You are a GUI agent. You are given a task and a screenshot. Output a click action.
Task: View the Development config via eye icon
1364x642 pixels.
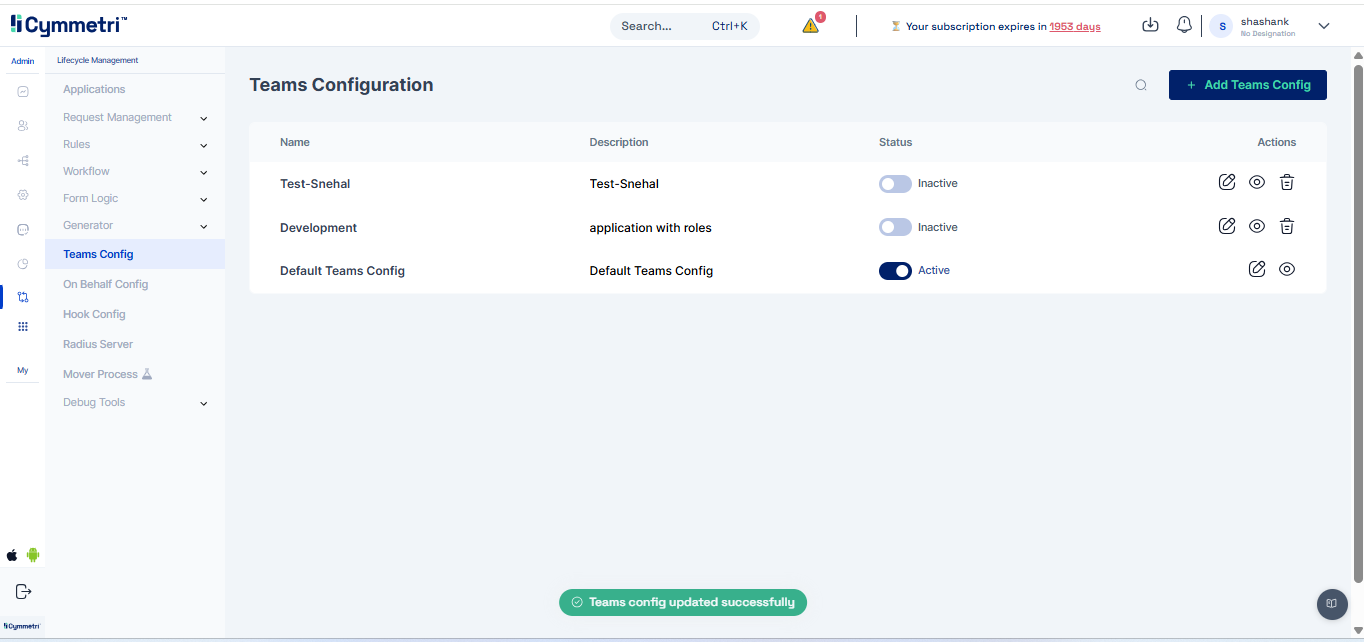1257,226
